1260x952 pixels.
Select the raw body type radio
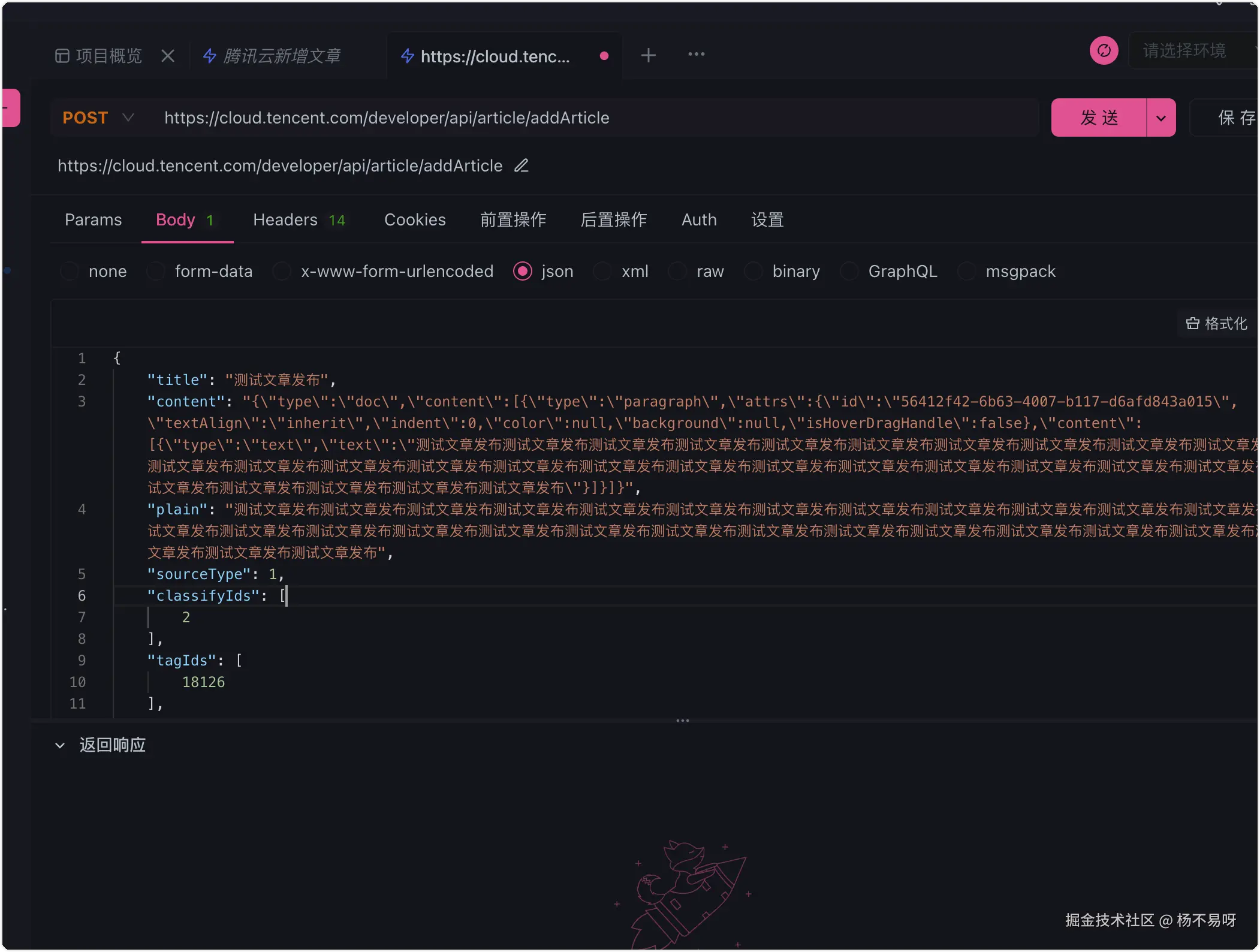point(677,272)
